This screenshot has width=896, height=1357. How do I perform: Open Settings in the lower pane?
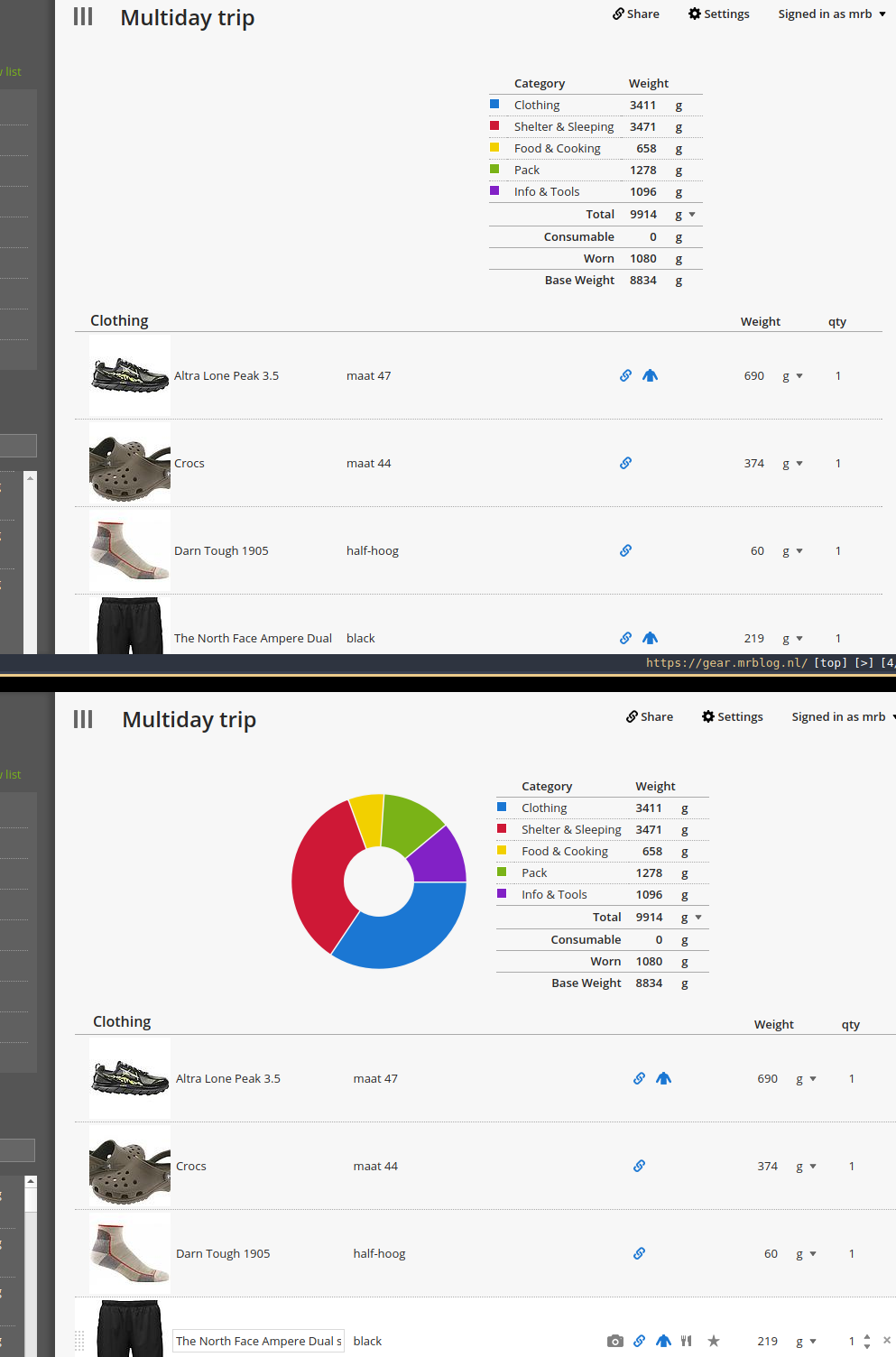pos(732,716)
